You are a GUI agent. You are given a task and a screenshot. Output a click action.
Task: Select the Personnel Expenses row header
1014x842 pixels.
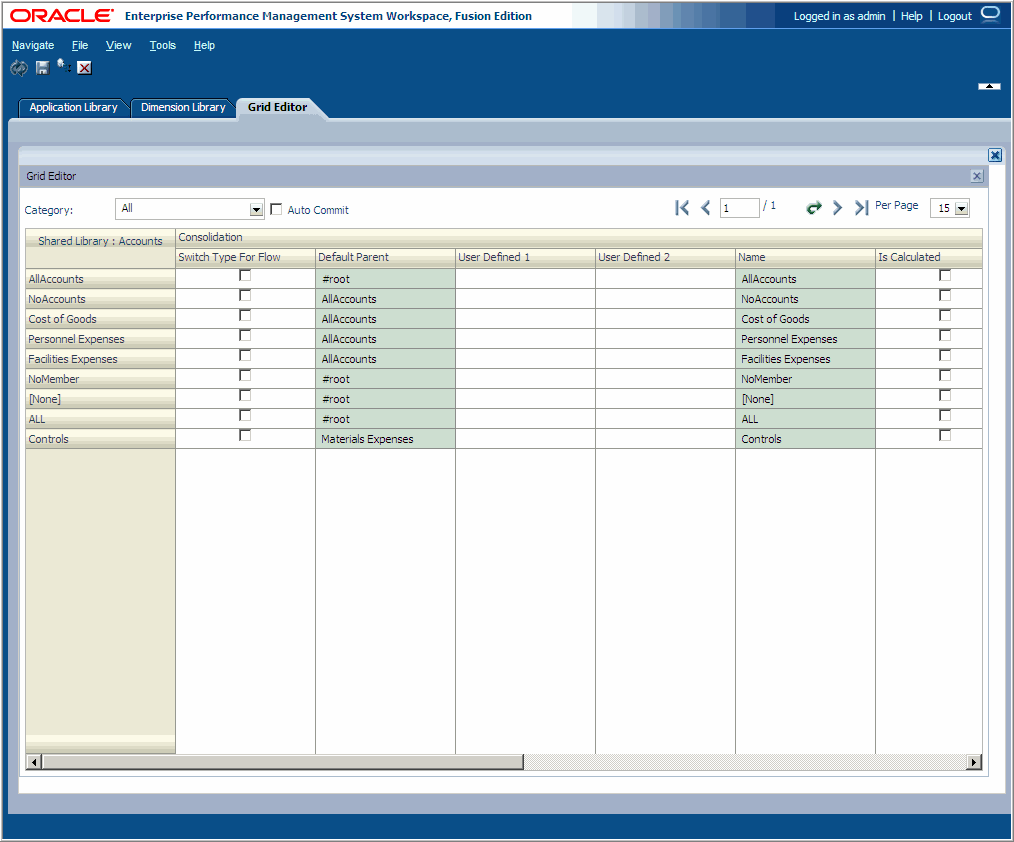[100, 339]
